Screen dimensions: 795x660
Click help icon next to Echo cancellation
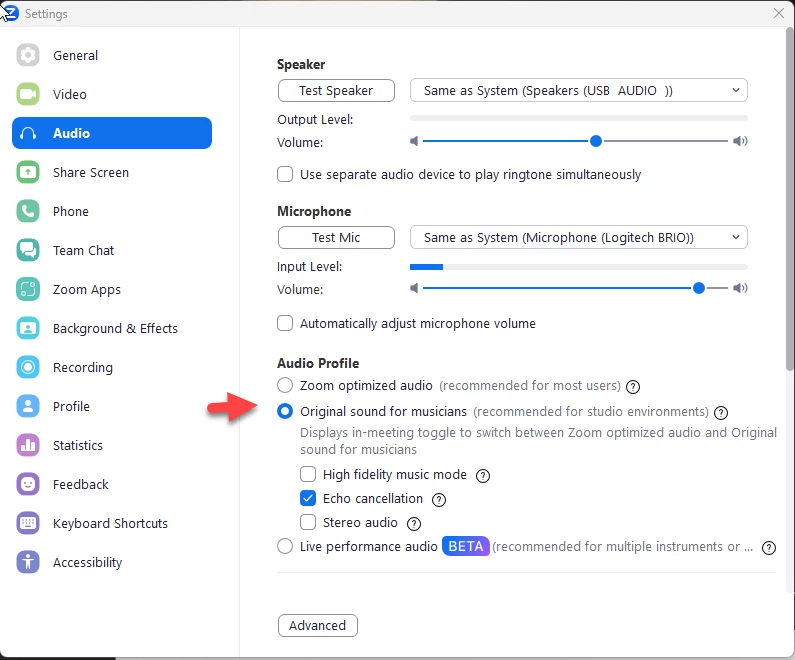pos(439,500)
